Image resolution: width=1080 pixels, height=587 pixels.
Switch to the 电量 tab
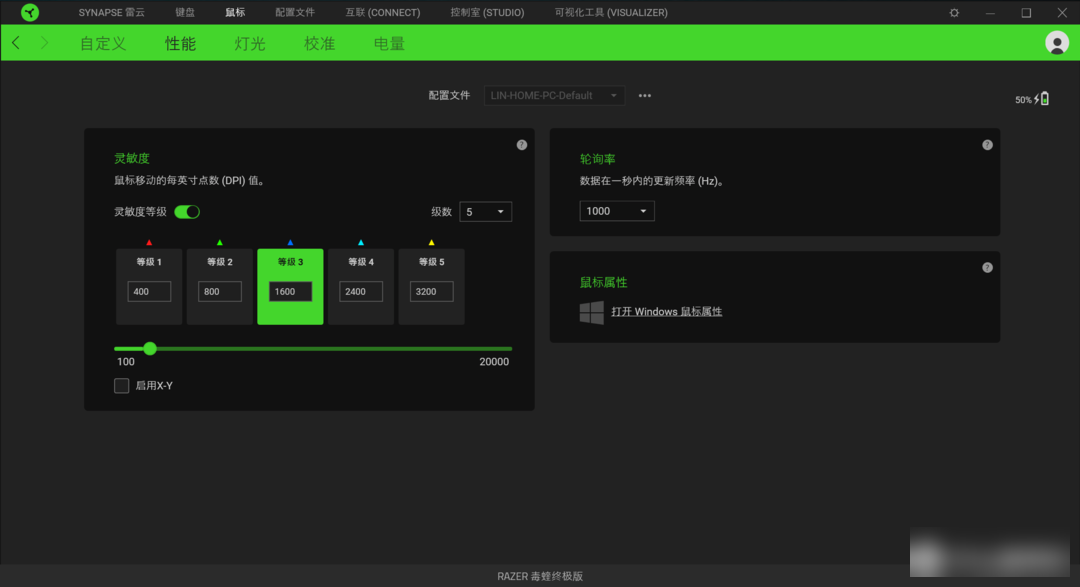(389, 43)
